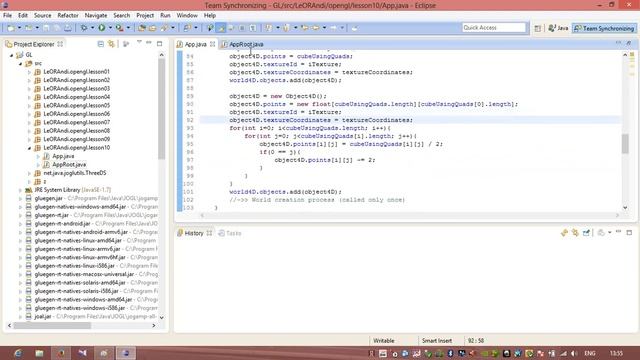Expand the LeORAndi.opengl.lesson01 package
Image resolution: width=640 pixels, height=360 pixels.
[x=29, y=72]
